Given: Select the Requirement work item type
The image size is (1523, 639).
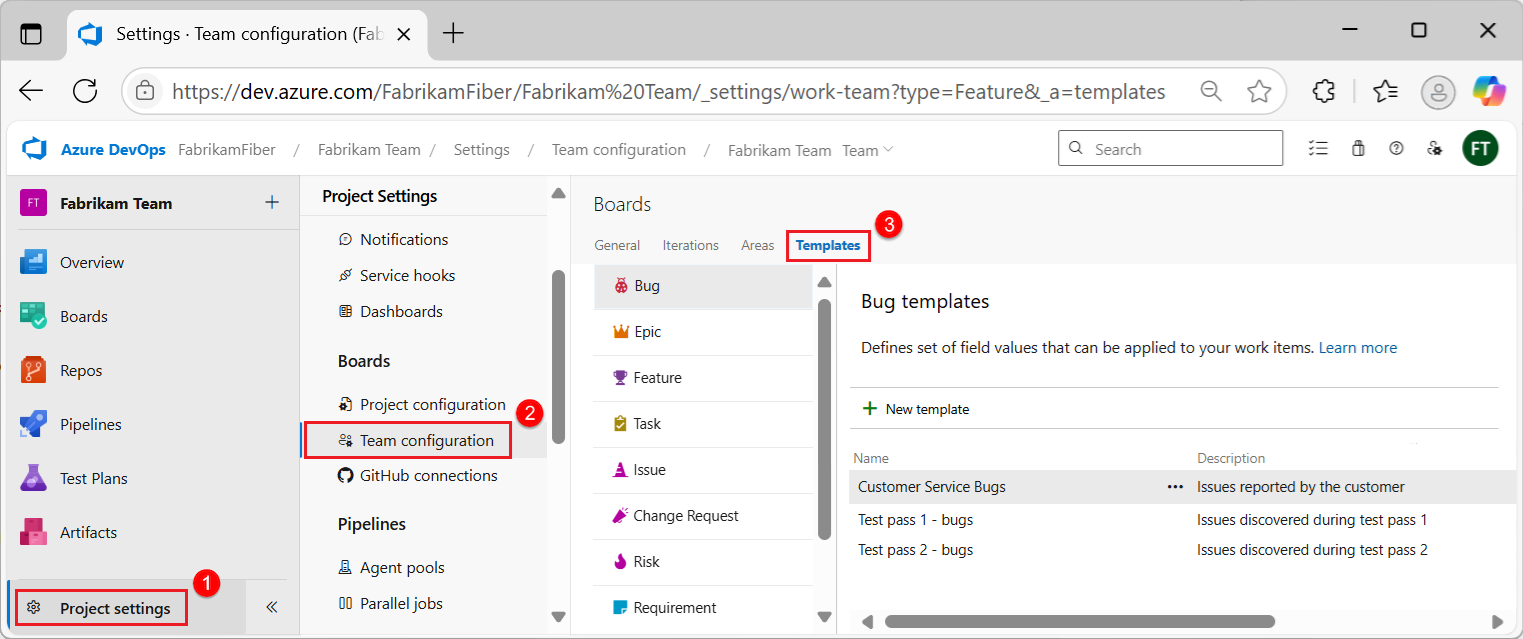Looking at the screenshot, I should 703,608.
